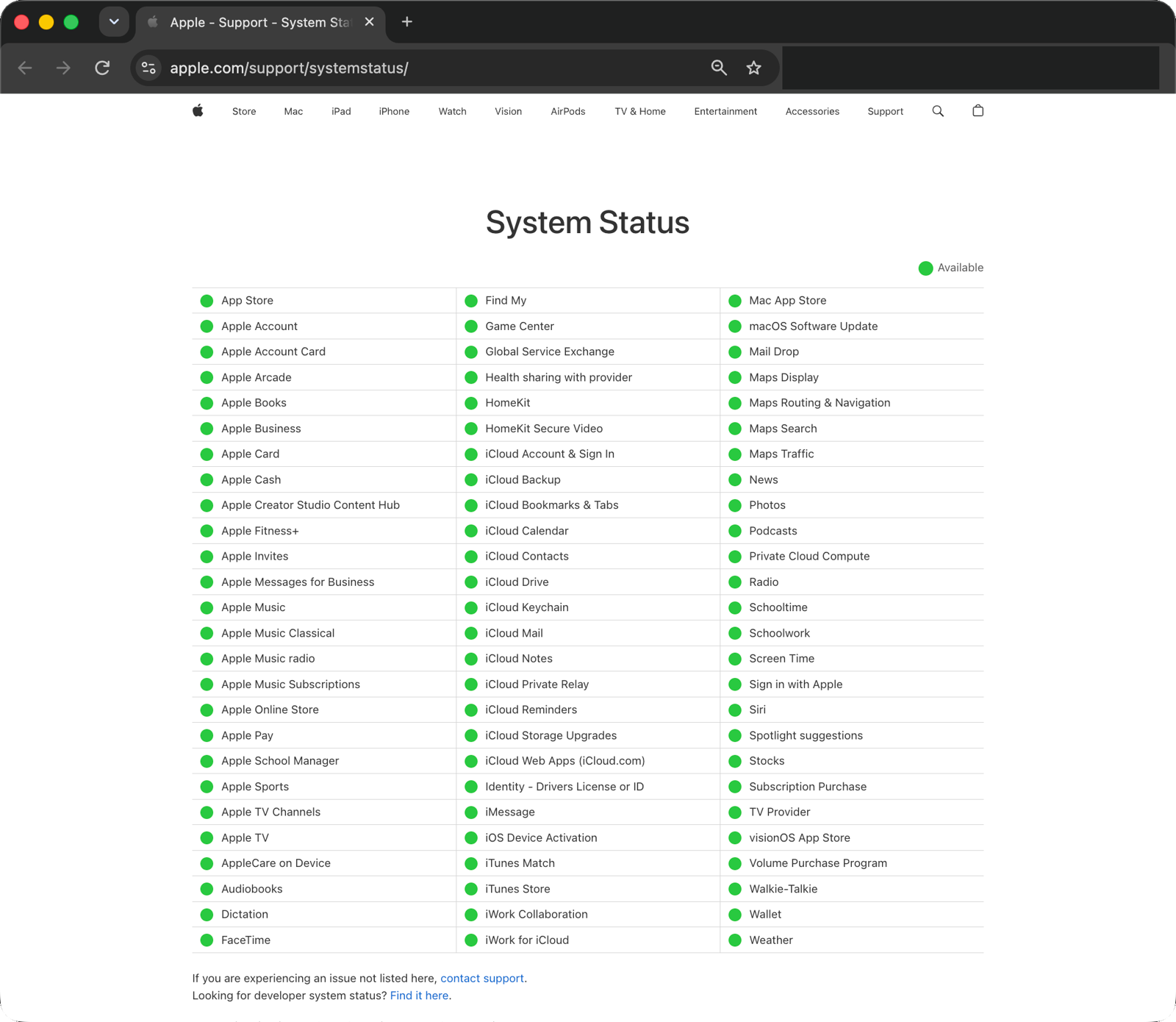The height and width of the screenshot is (1022, 1176).
Task: Click the green status dot for iCloud Drive
Action: click(471, 582)
